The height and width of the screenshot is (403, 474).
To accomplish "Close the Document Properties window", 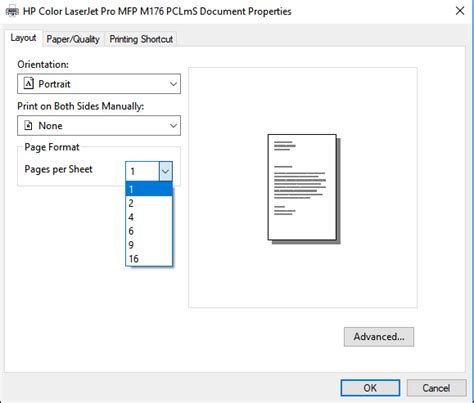I will [460, 11].
